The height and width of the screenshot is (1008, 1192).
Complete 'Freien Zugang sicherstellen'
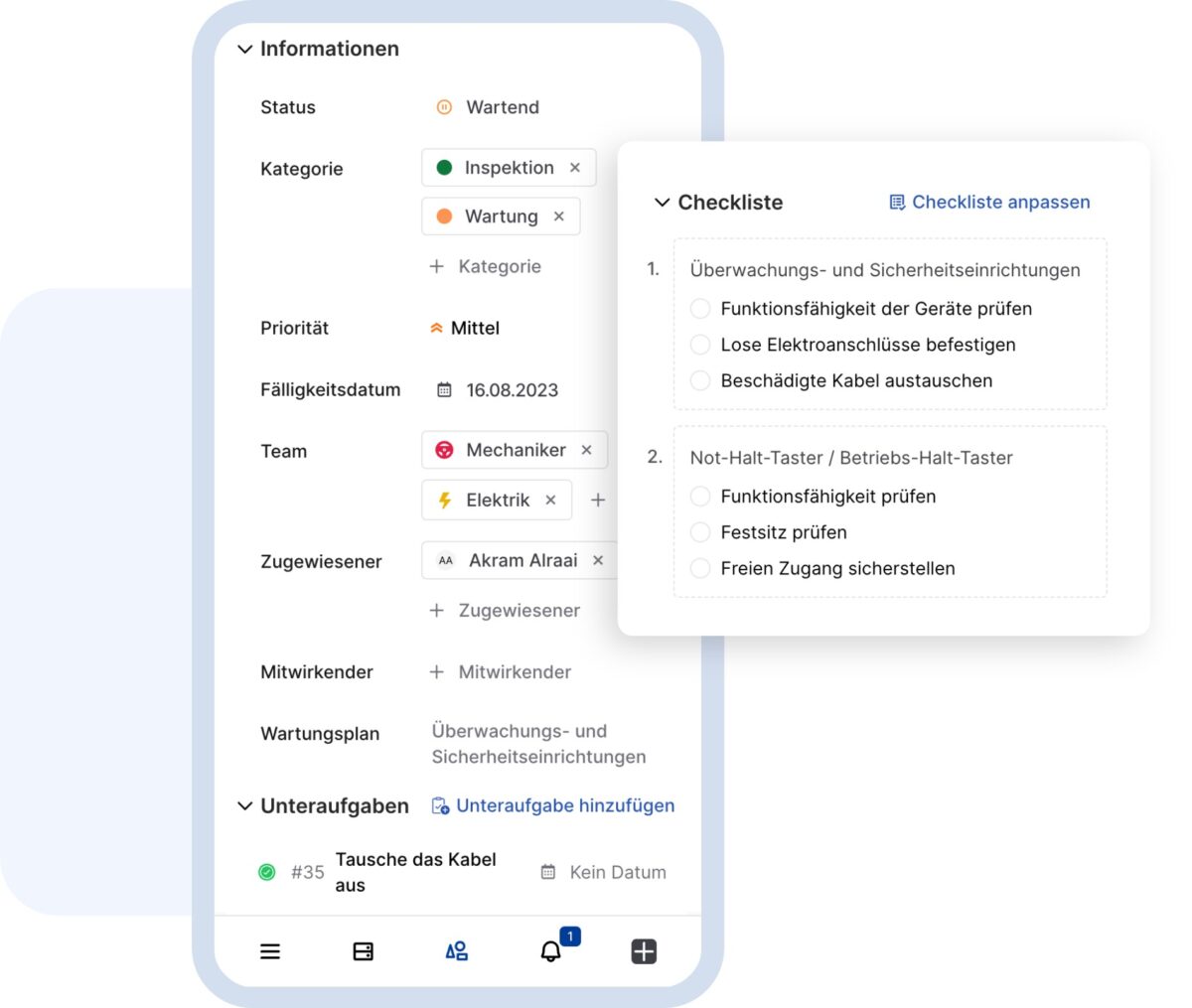[700, 568]
